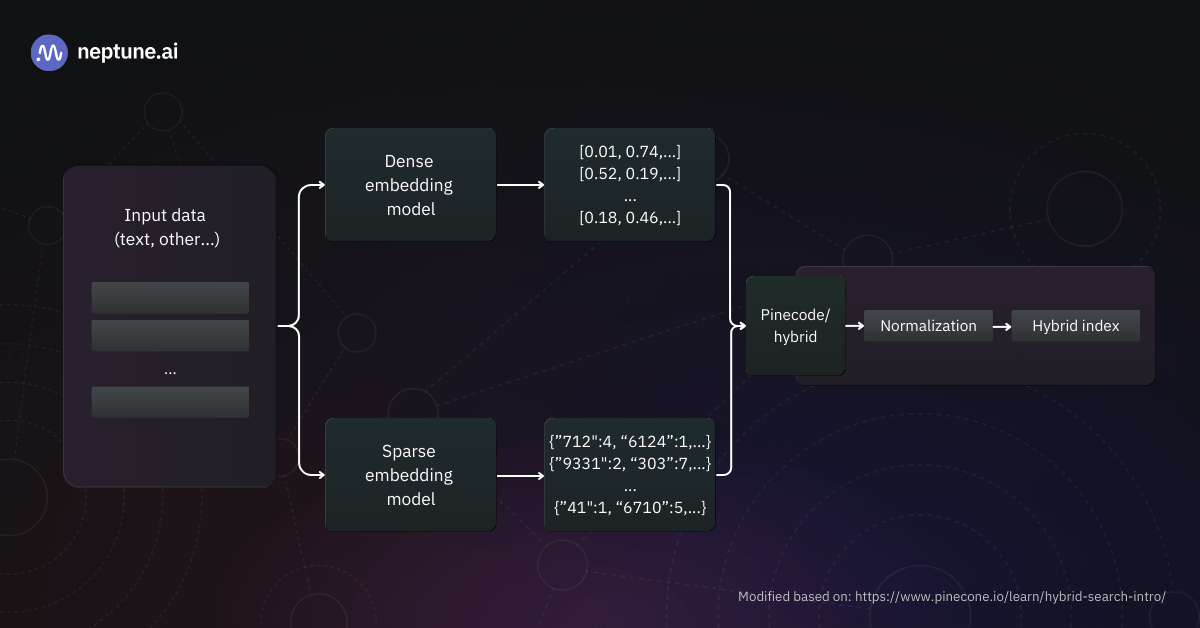The height and width of the screenshot is (628, 1200).
Task: Select the Sparse embedding model node
Action: click(410, 474)
